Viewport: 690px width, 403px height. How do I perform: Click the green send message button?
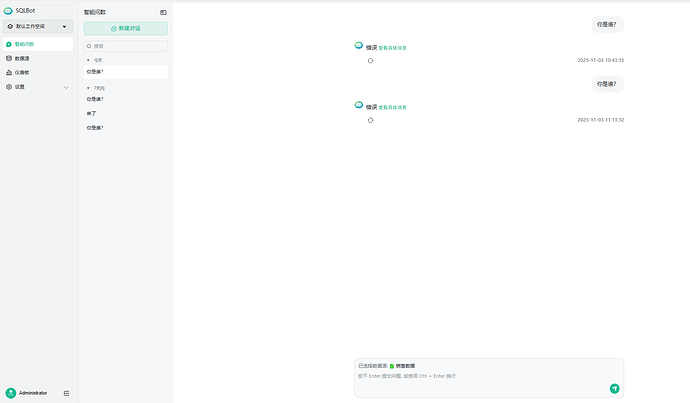614,388
